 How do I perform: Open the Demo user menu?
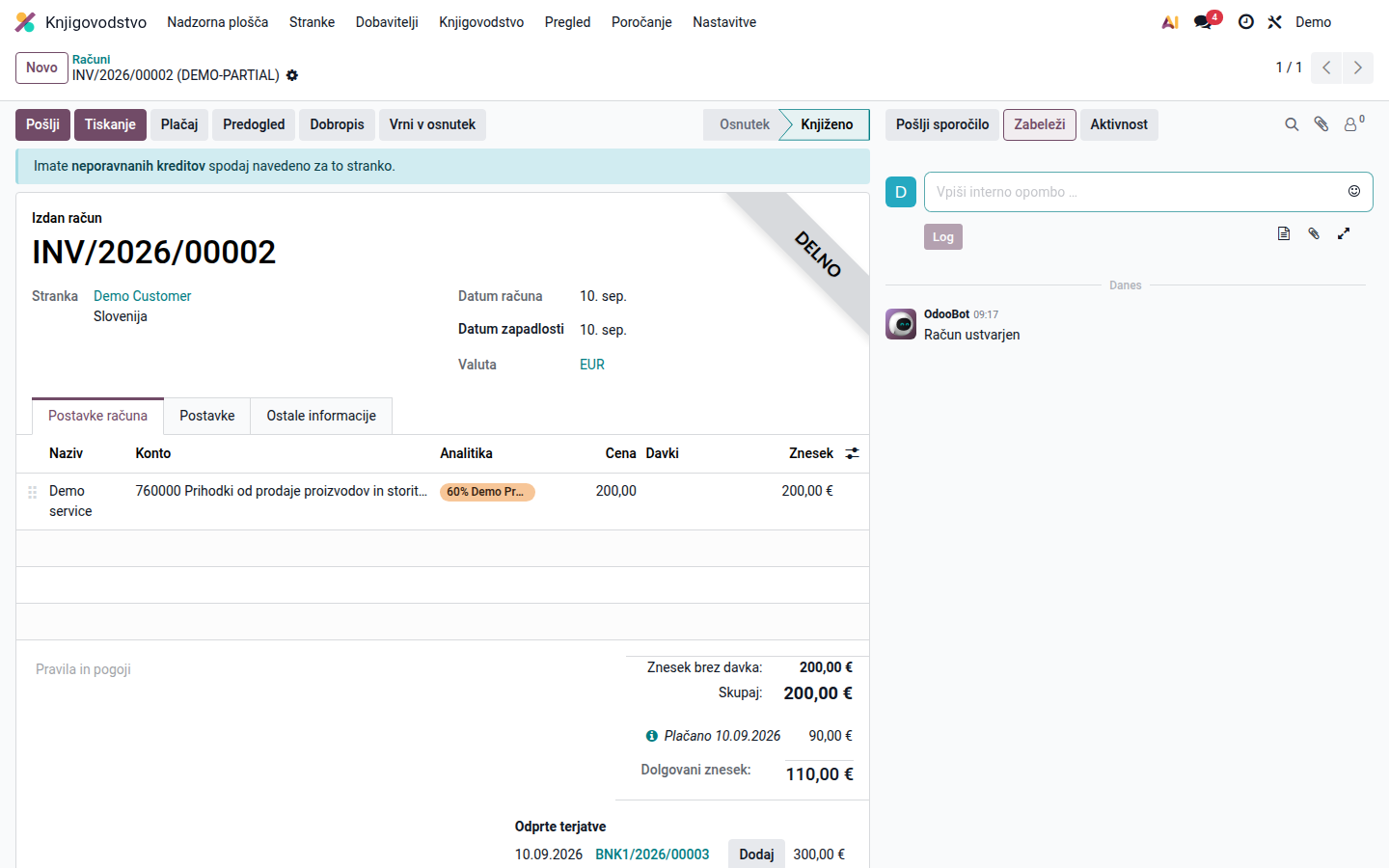pyautogui.click(x=1313, y=22)
